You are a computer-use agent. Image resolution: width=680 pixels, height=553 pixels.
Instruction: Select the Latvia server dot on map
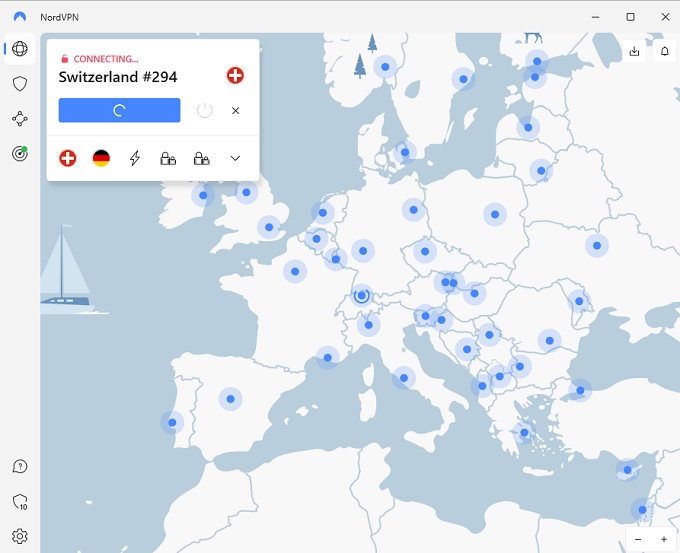tap(528, 128)
